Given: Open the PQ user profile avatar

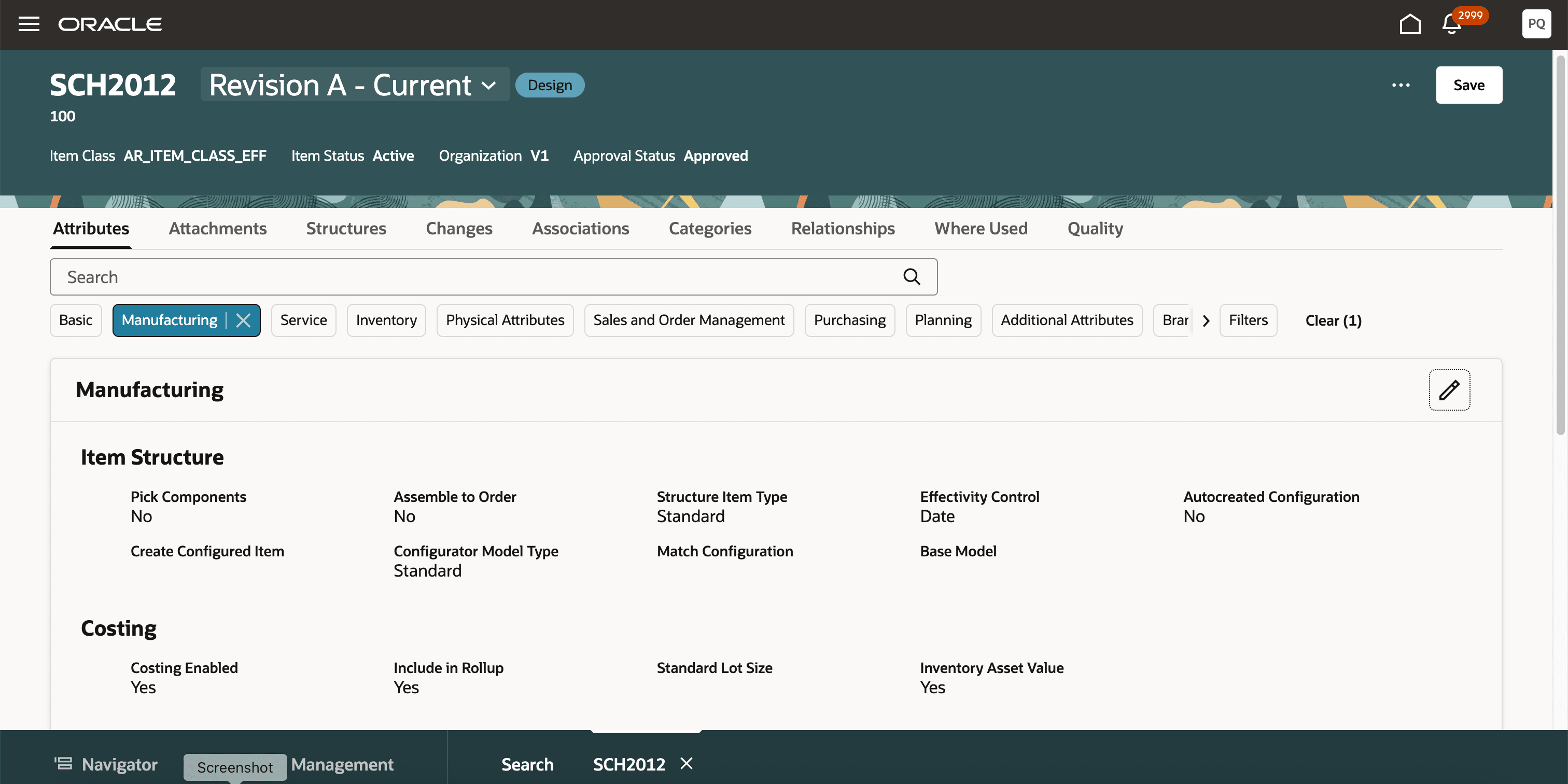Looking at the screenshot, I should [1536, 24].
